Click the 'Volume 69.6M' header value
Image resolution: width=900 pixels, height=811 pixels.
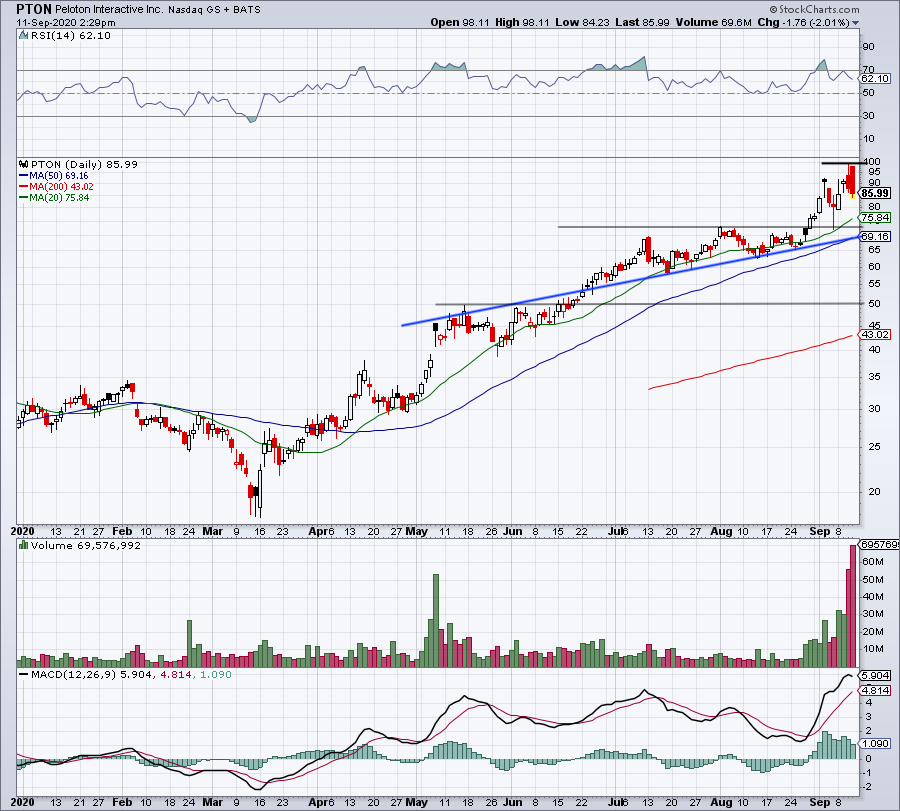(x=713, y=22)
